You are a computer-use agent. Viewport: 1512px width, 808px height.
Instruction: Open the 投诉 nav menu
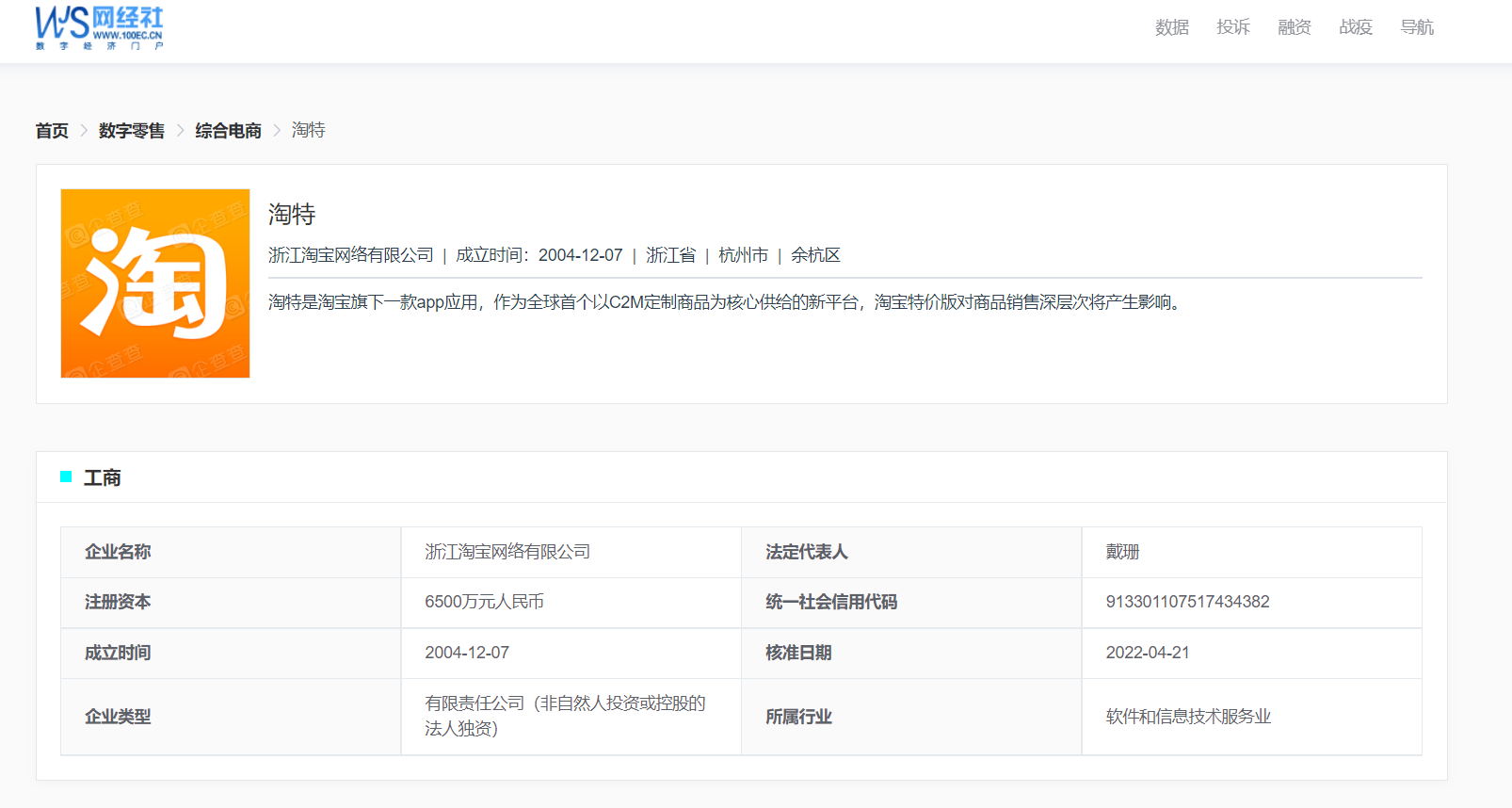(x=1232, y=27)
